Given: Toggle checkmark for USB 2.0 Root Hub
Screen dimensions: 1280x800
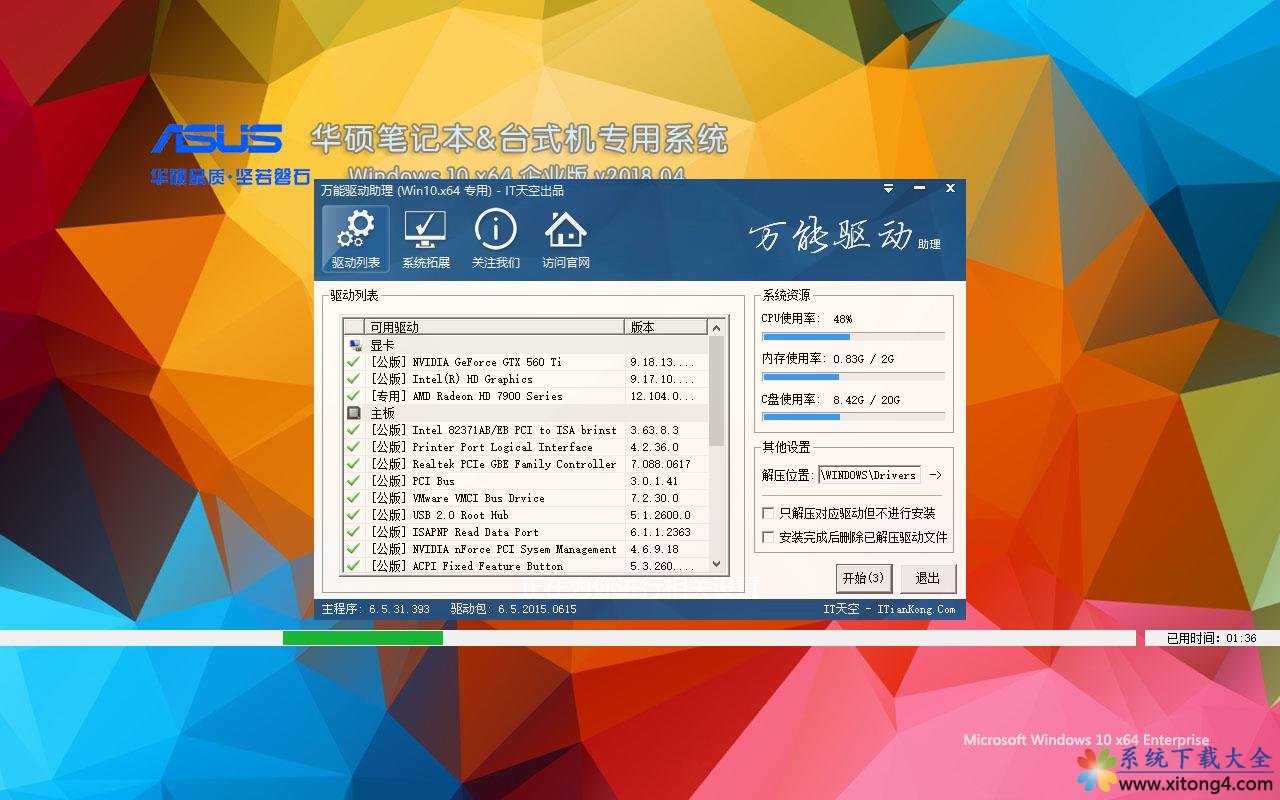Looking at the screenshot, I should pos(354,515).
